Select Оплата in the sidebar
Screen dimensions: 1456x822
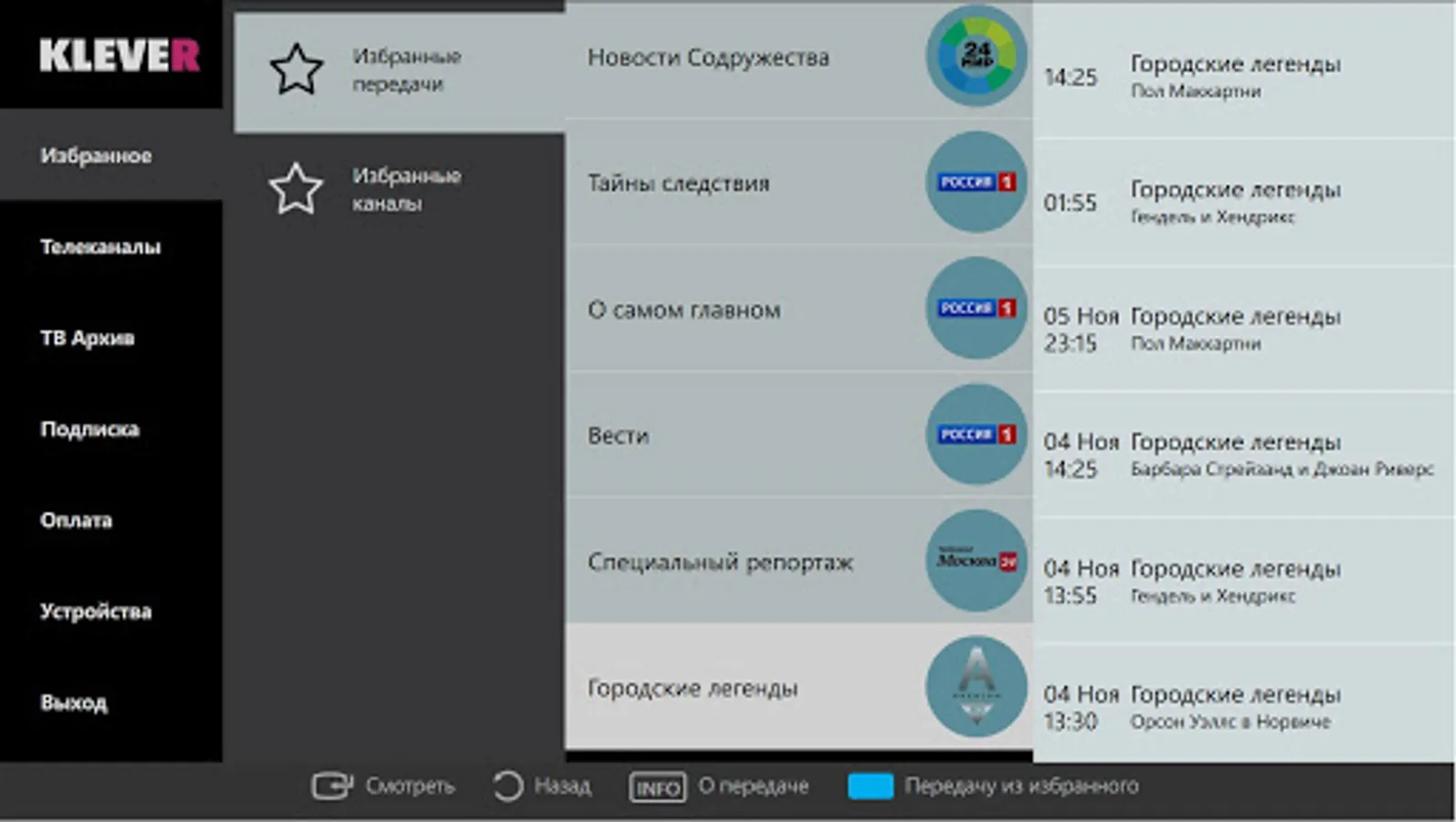pos(111,521)
